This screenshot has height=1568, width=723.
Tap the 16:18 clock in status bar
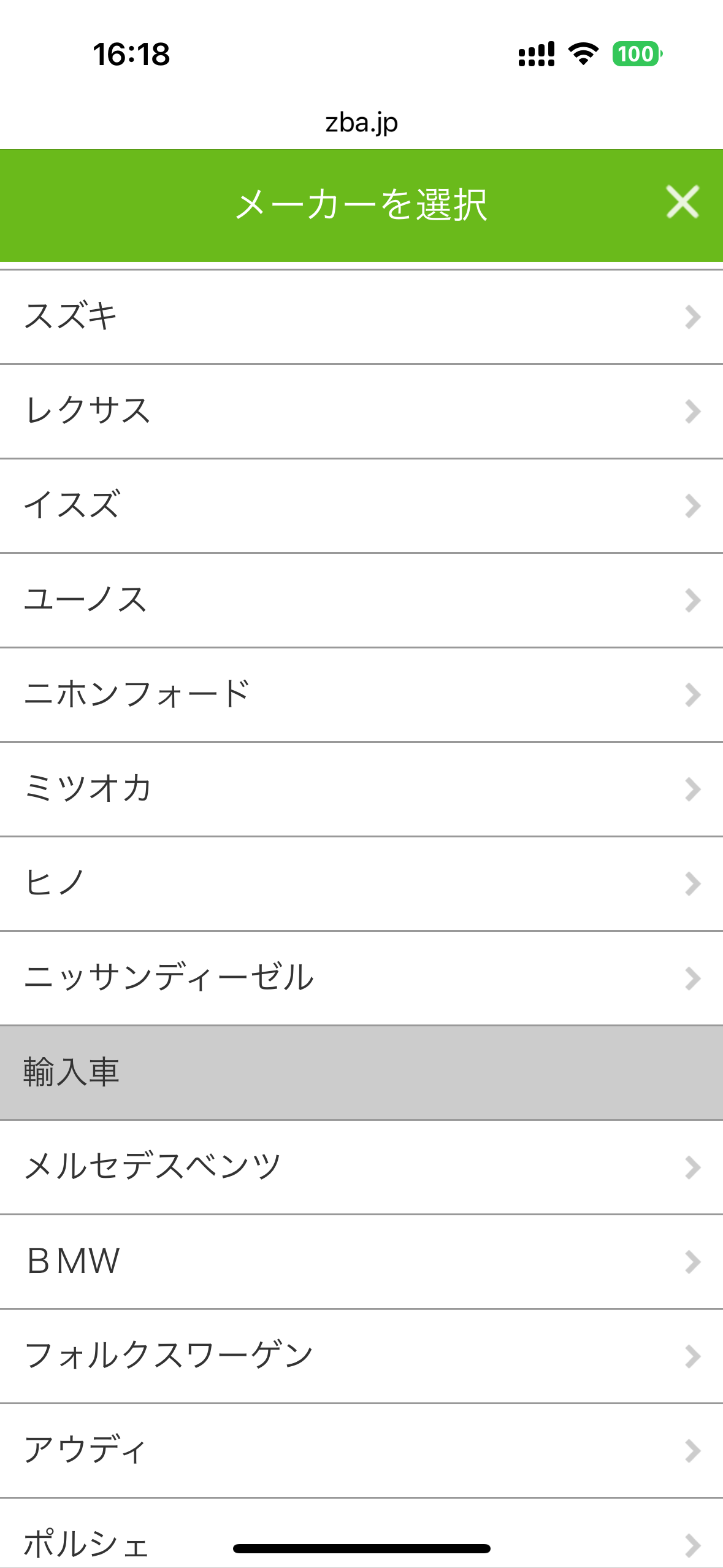click(x=131, y=54)
